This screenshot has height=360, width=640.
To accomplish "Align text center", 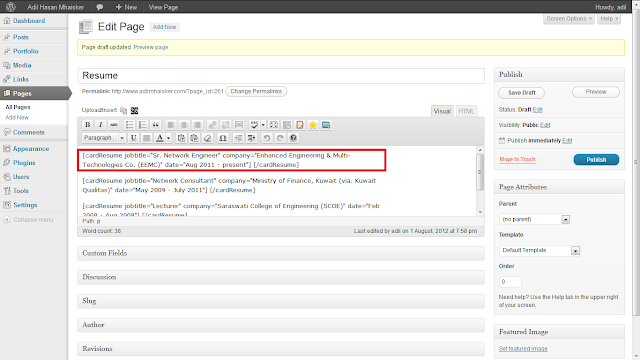I will tap(184, 125).
